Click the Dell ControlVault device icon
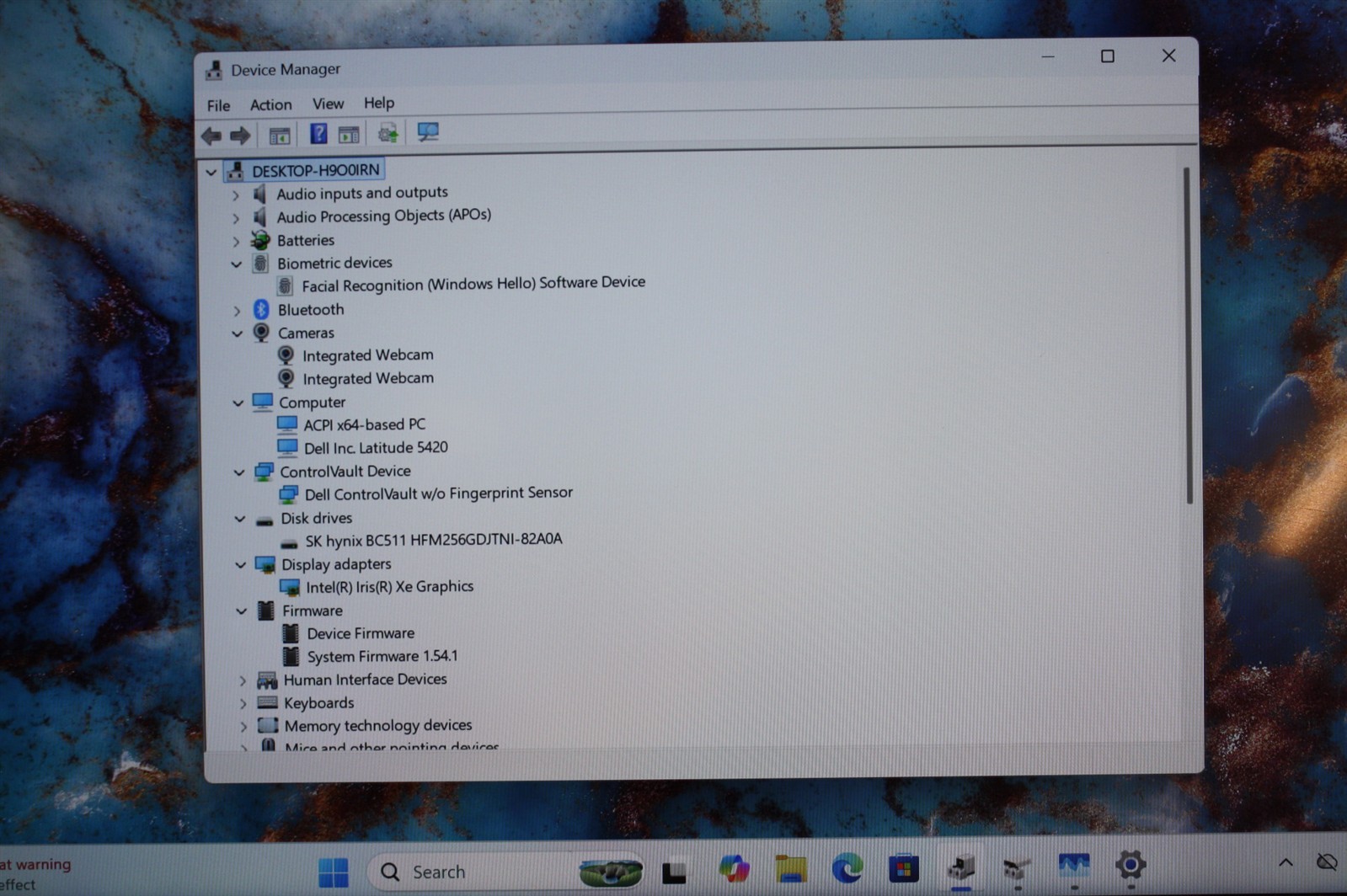This screenshot has width=1347, height=896. (288, 494)
